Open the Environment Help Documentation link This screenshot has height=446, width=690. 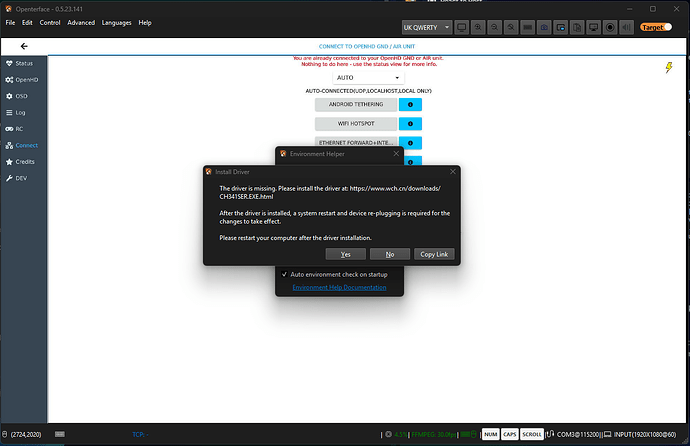339,287
